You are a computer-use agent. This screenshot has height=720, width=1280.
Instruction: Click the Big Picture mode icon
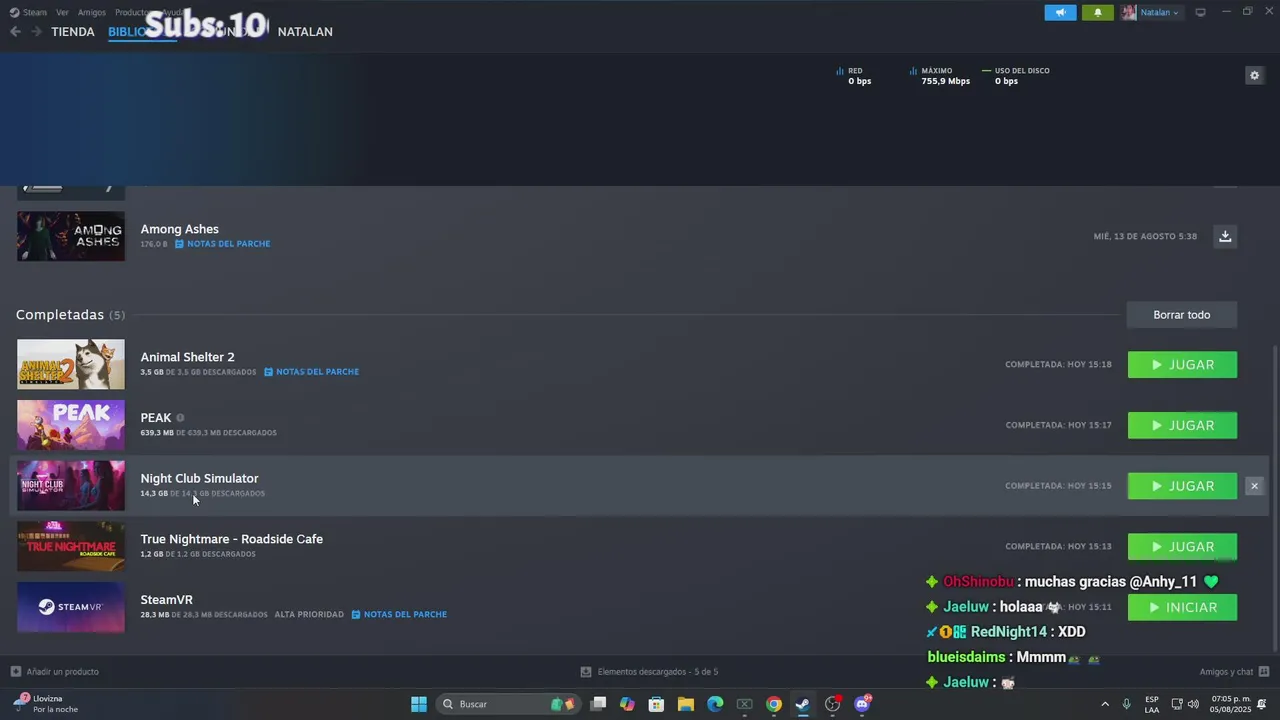[1200, 12]
